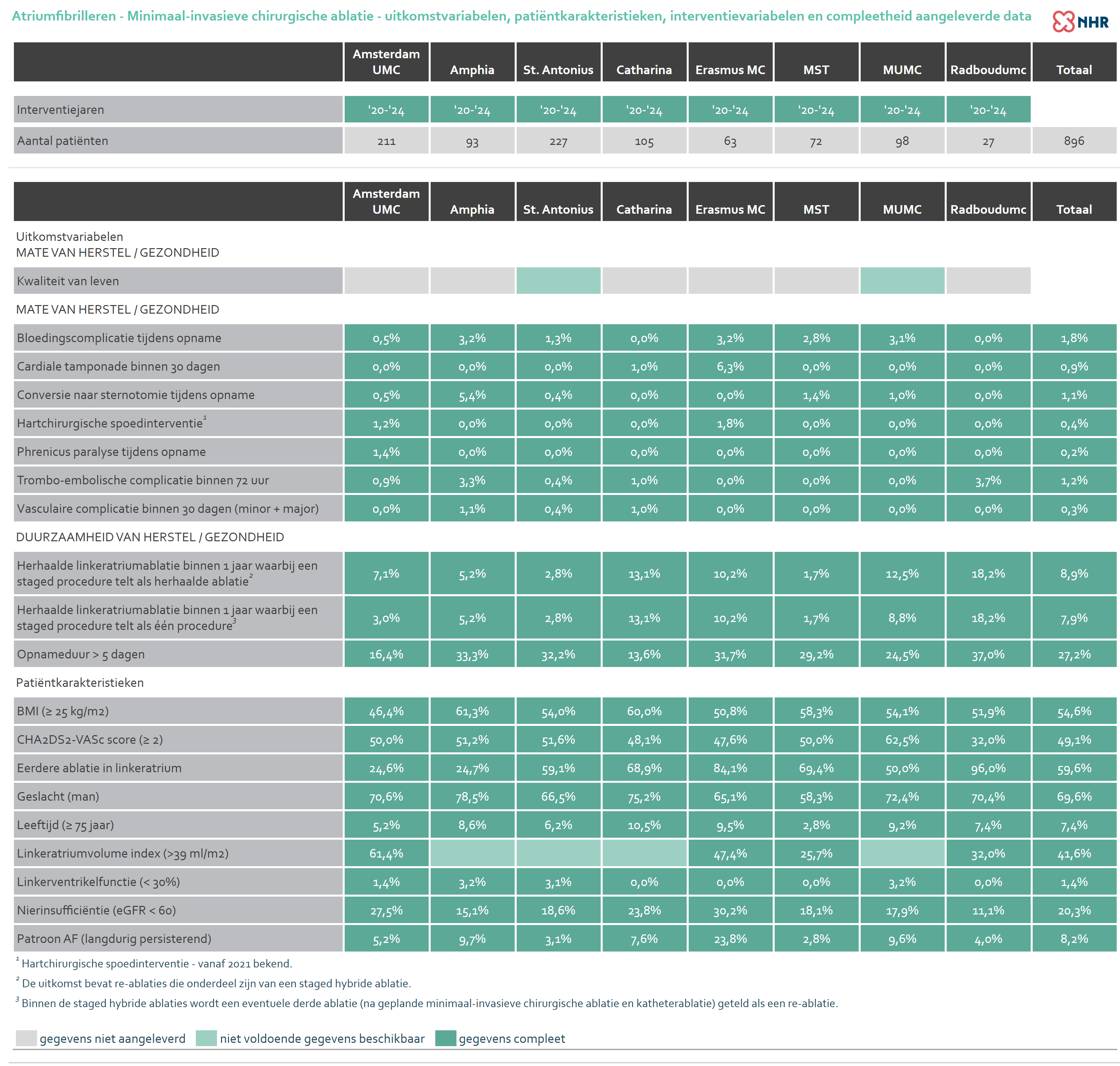Click Amphia empty Linkeratriumvolume index cell
This screenshot has height=1066, width=1120.
[472, 854]
